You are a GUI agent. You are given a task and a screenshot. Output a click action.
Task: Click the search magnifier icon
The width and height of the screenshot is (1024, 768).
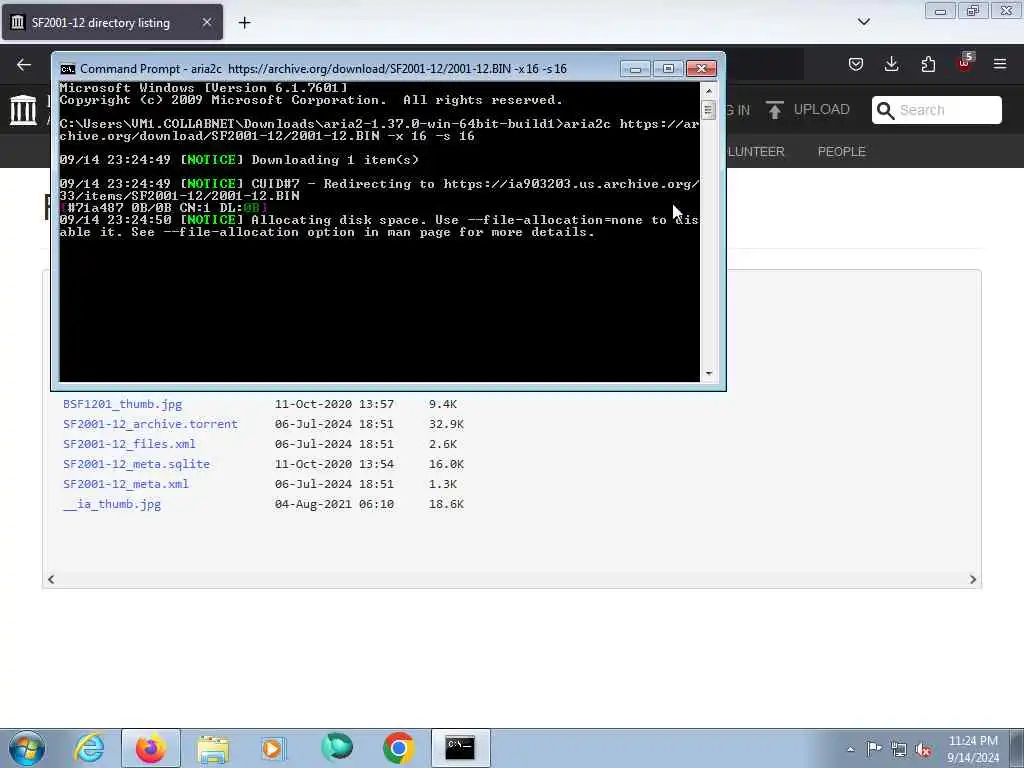click(885, 110)
